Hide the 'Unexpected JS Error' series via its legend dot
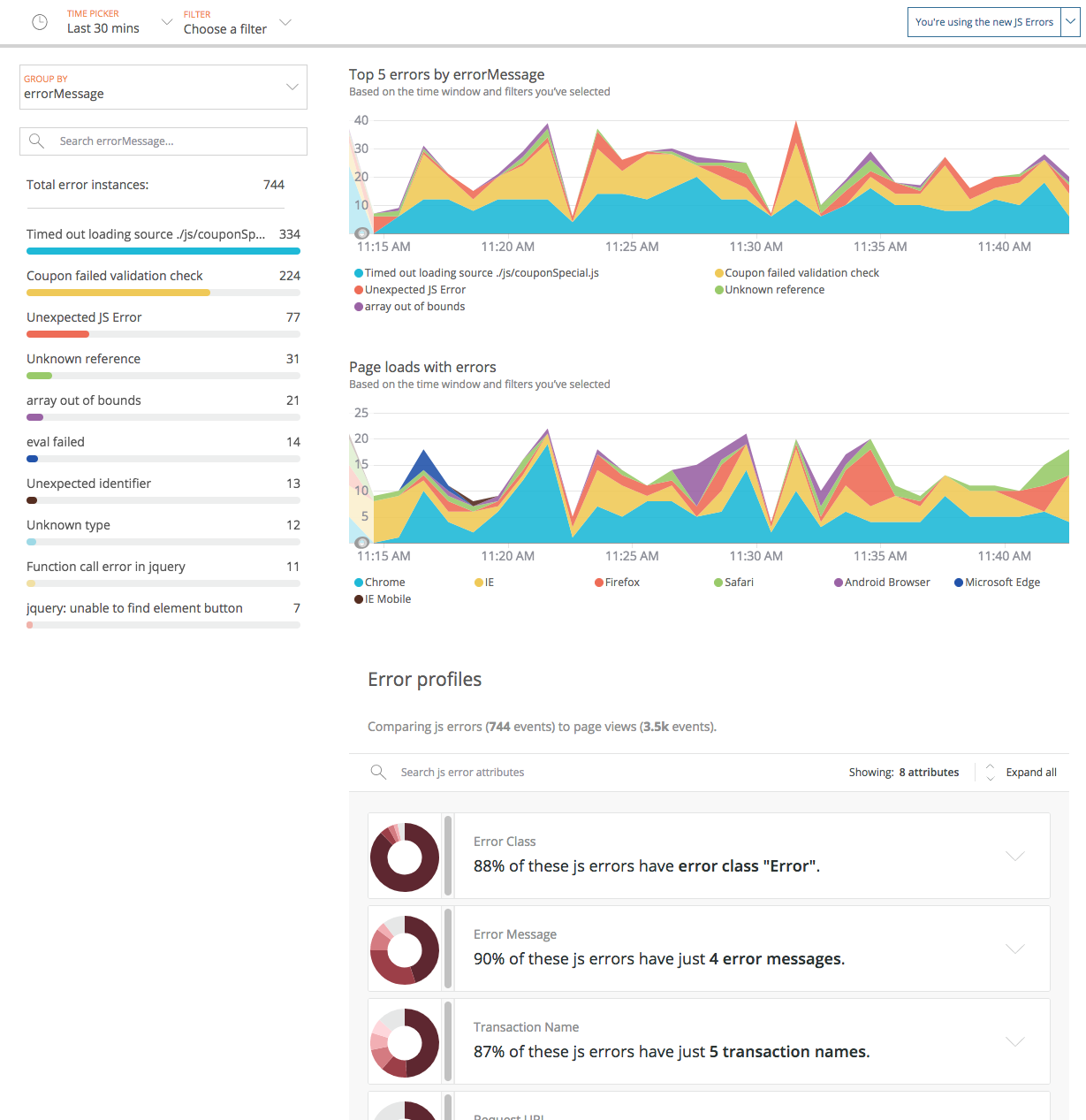Screen dimensions: 1086x1120 click(359, 289)
